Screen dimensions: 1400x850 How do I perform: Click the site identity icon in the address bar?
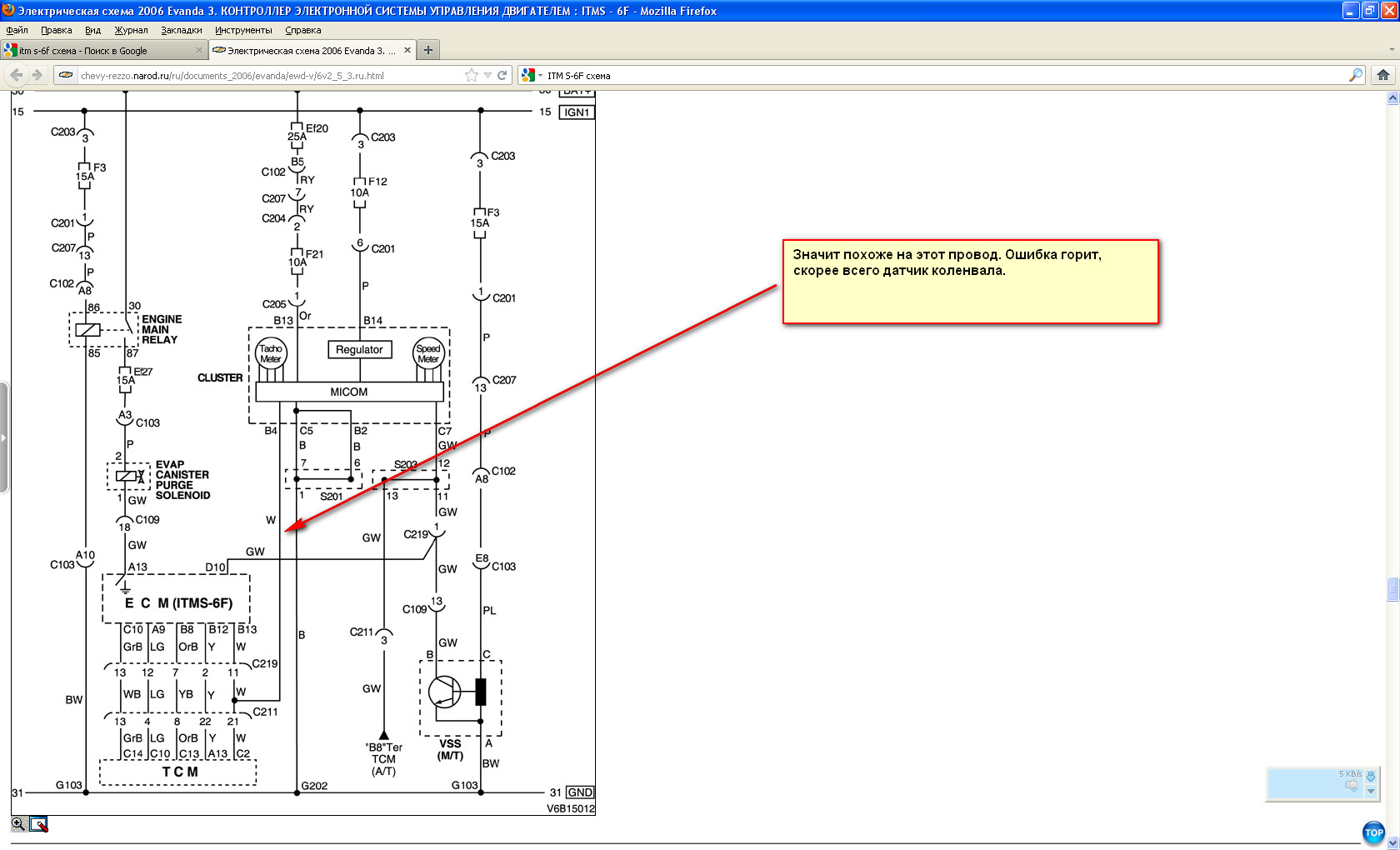pos(66,75)
